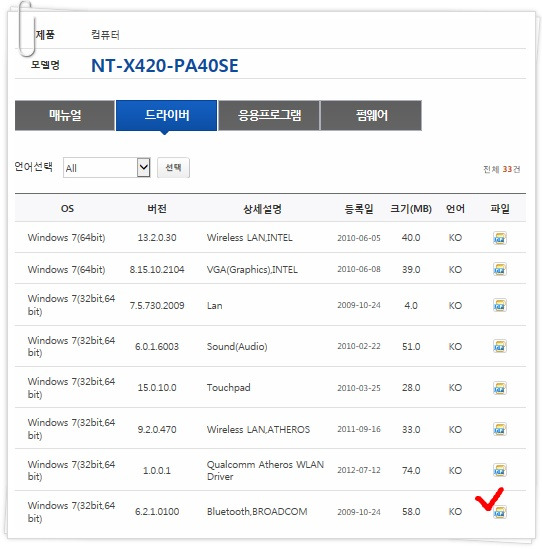Download the Qualcomm Atheros WLAN Driver file
Screen dimensions: 542x549
(x=500, y=470)
